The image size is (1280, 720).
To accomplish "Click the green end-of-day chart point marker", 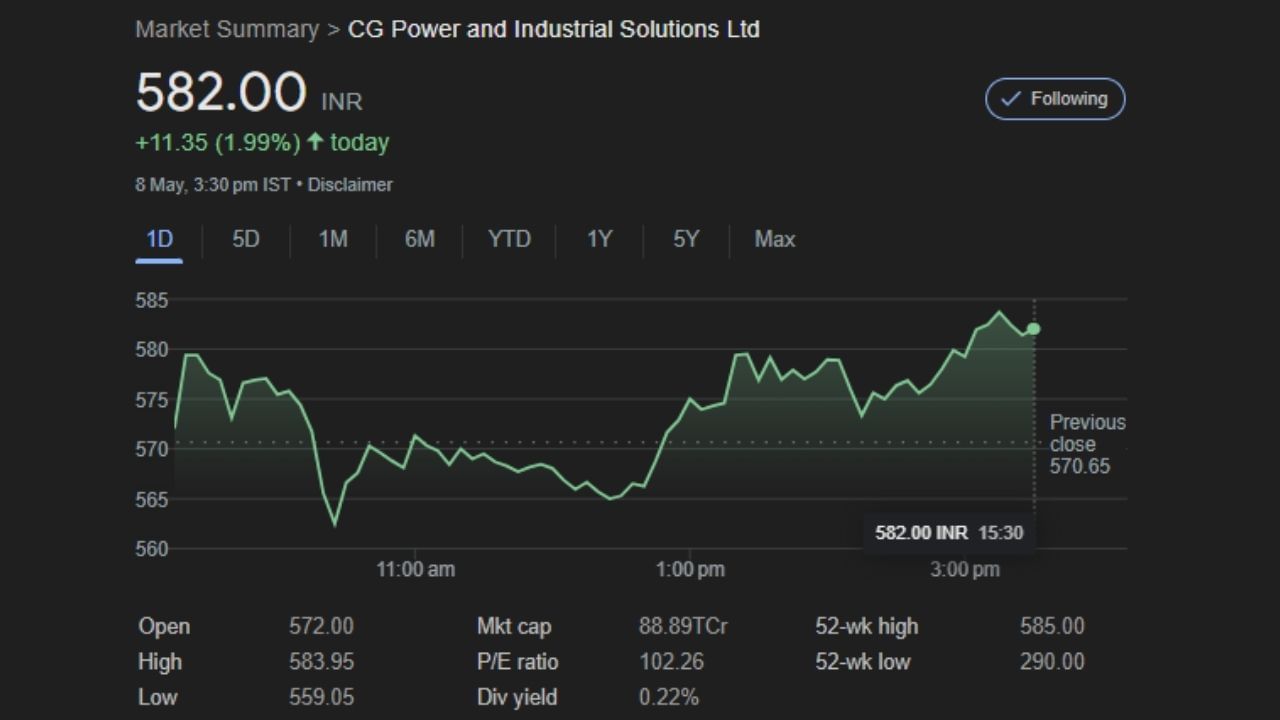I will pos(1034,329).
